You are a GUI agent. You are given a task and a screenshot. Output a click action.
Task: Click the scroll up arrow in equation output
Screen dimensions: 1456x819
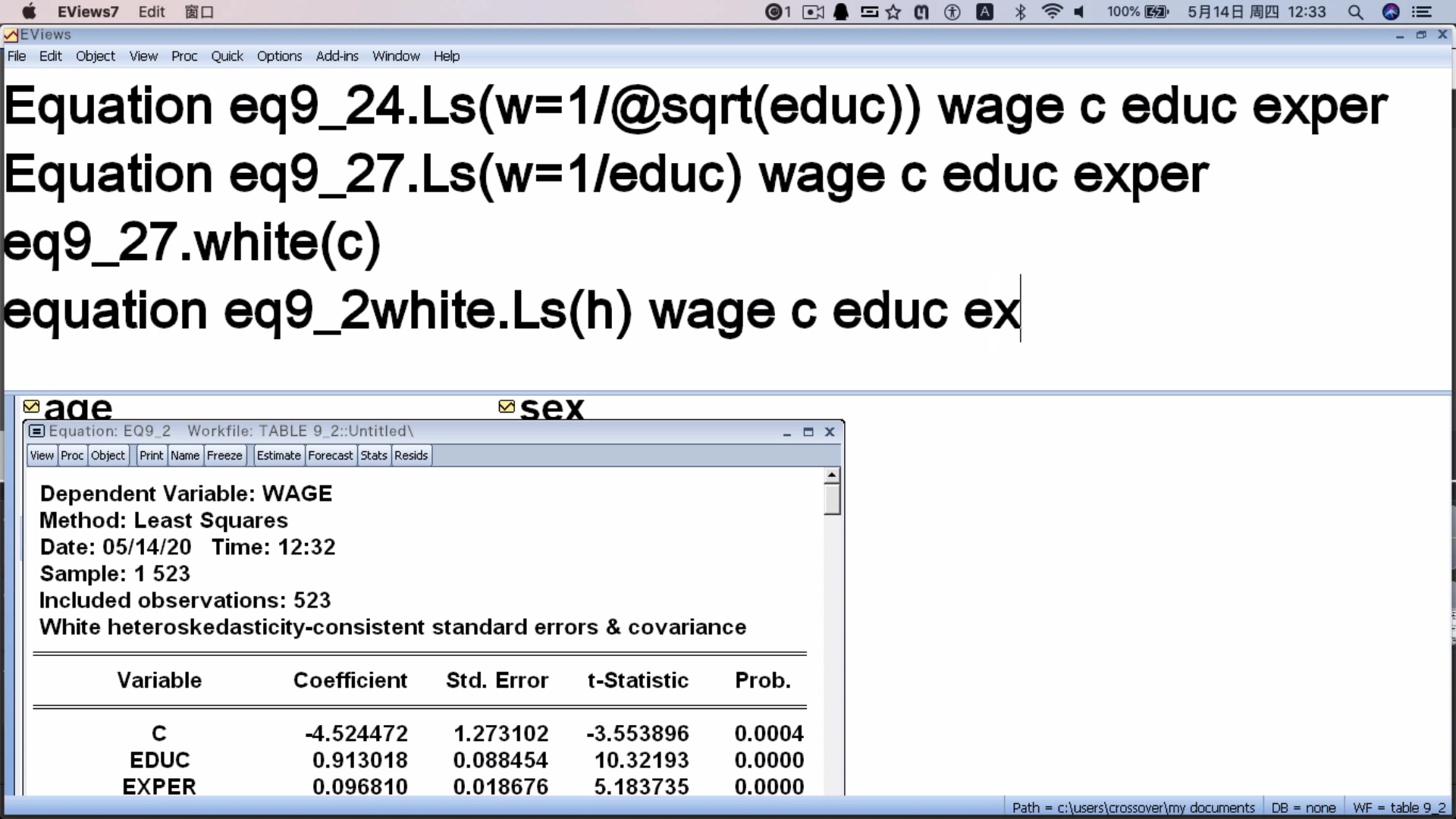click(832, 475)
